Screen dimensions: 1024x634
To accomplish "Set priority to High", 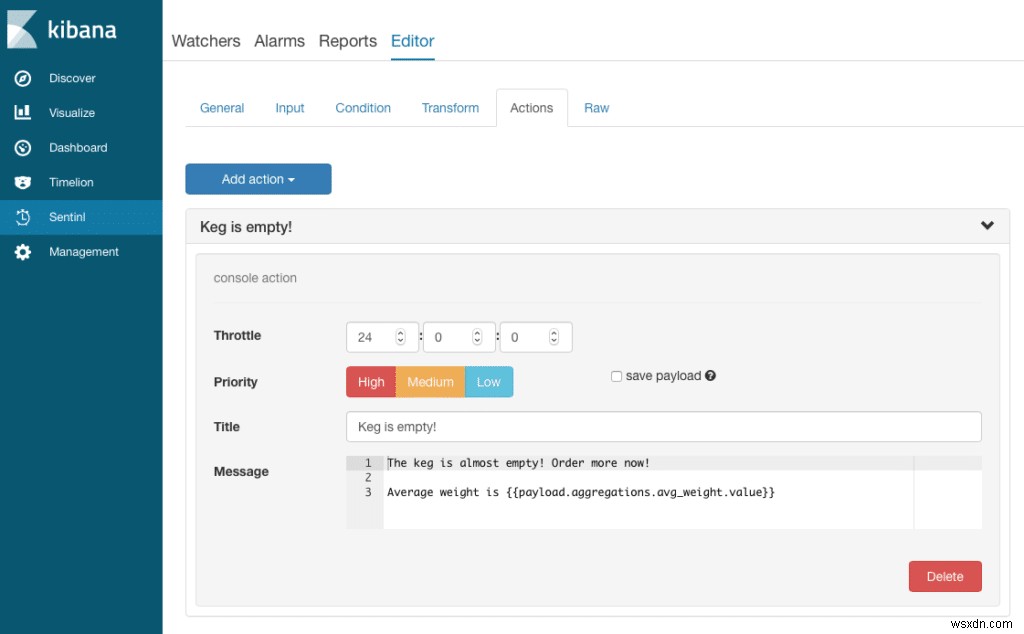I will [x=370, y=382].
